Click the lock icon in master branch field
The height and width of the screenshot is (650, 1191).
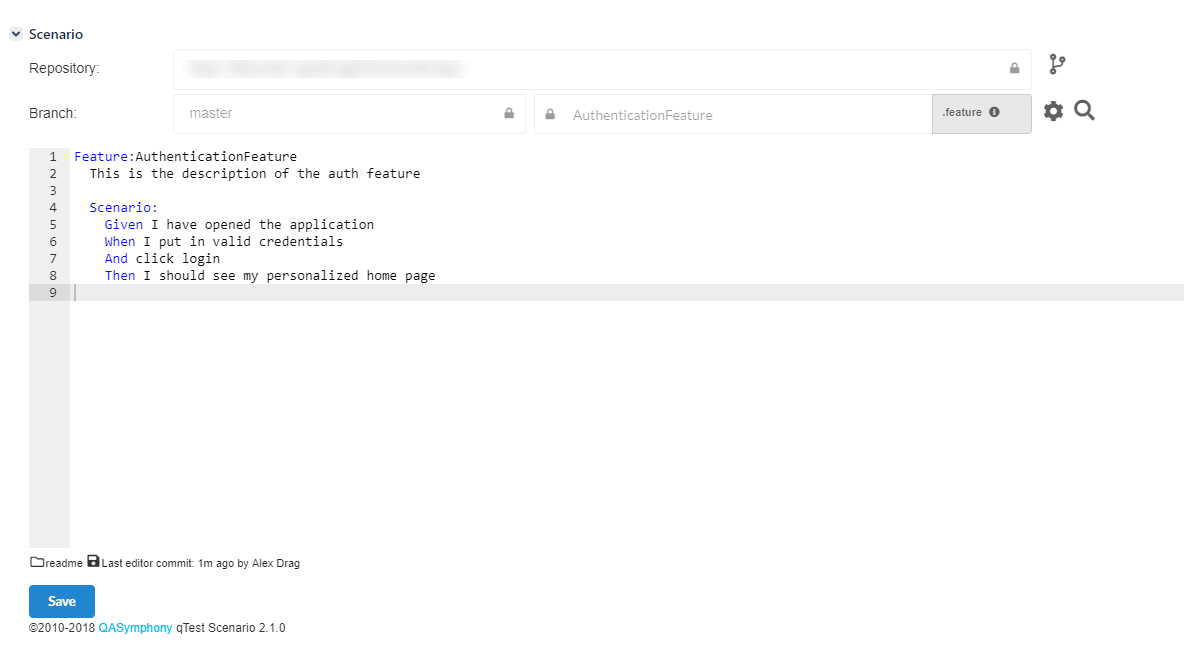tap(508, 113)
